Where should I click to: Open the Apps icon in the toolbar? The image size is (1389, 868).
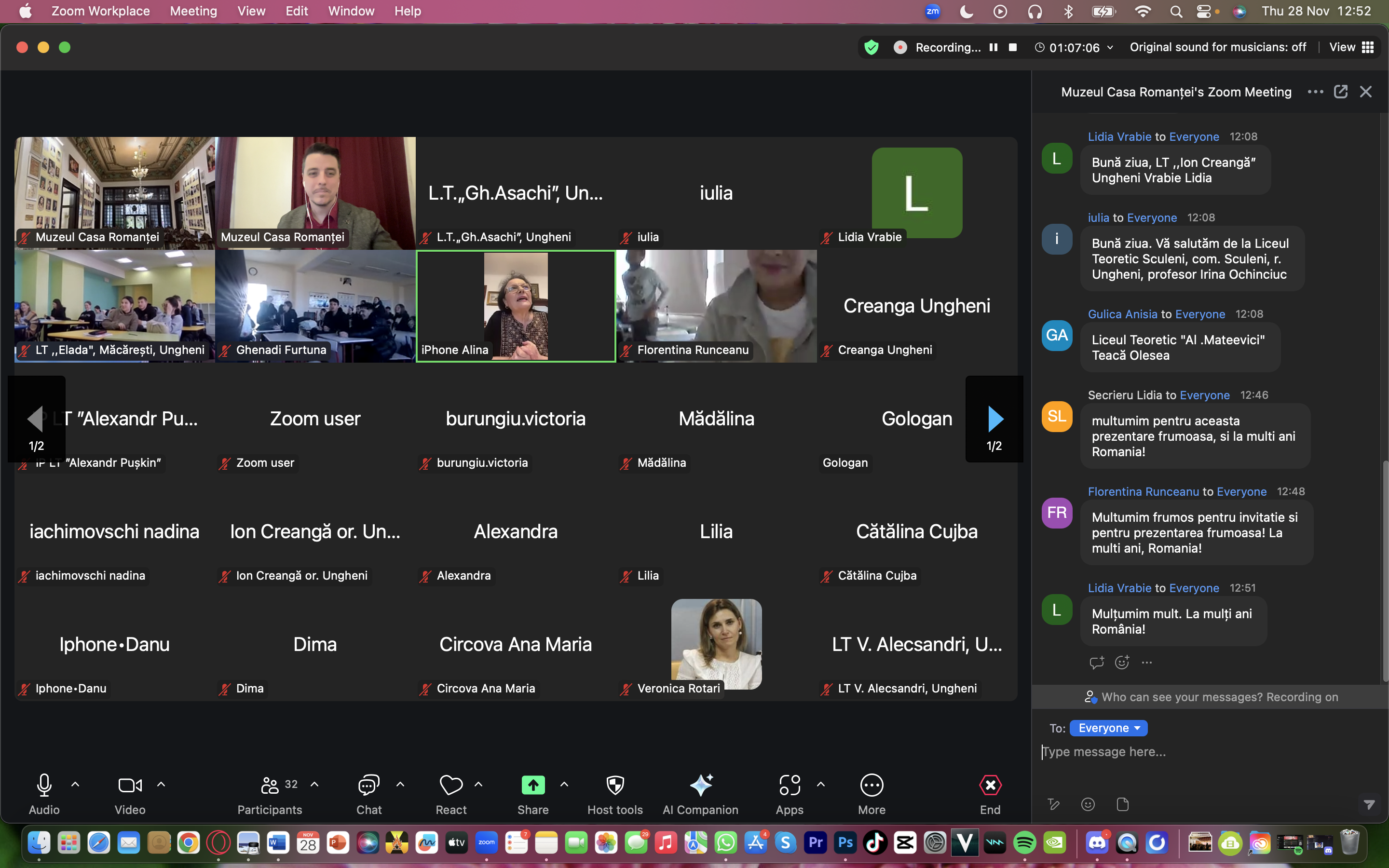point(789,786)
